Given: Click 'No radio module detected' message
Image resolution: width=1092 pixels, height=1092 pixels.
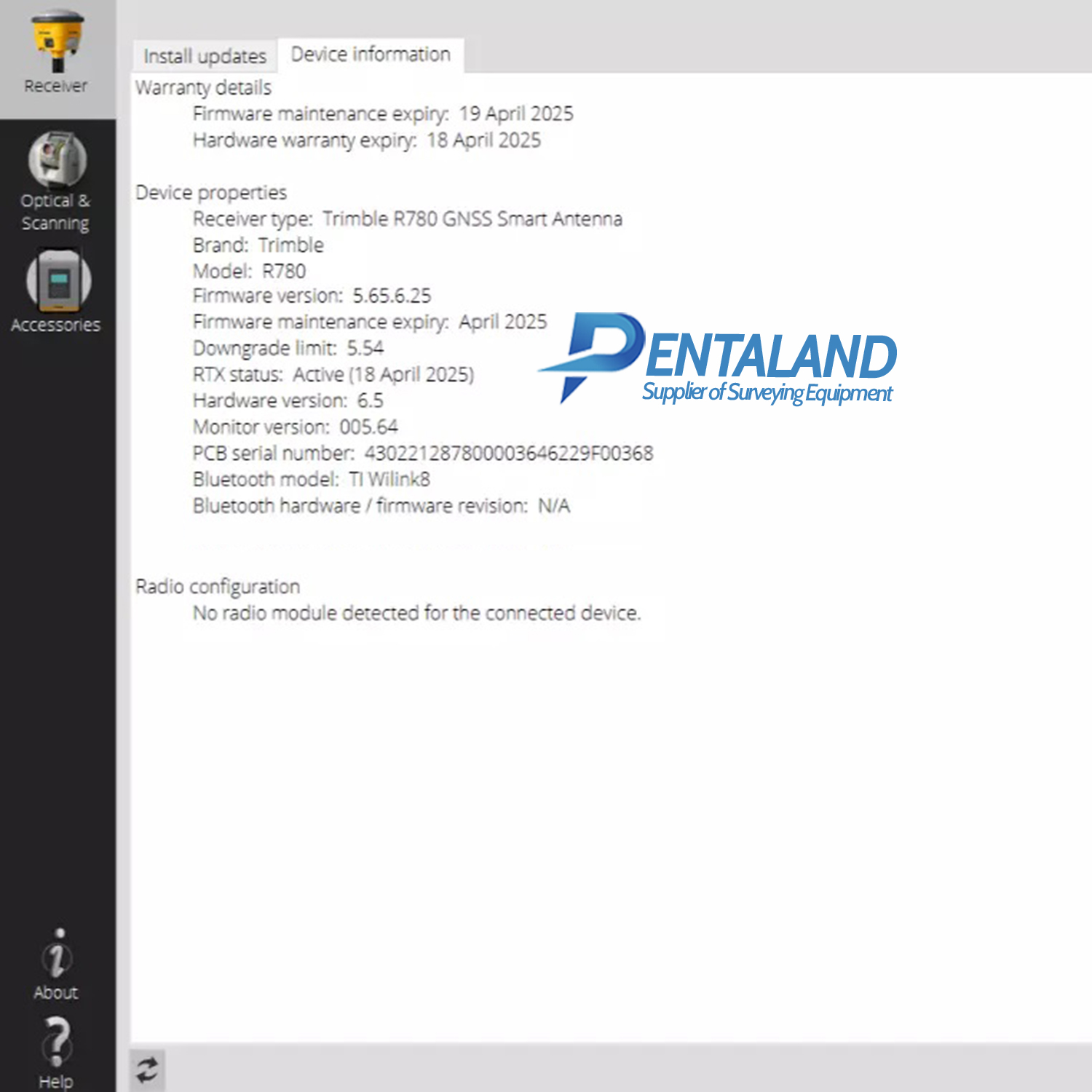Looking at the screenshot, I should coord(417,614).
